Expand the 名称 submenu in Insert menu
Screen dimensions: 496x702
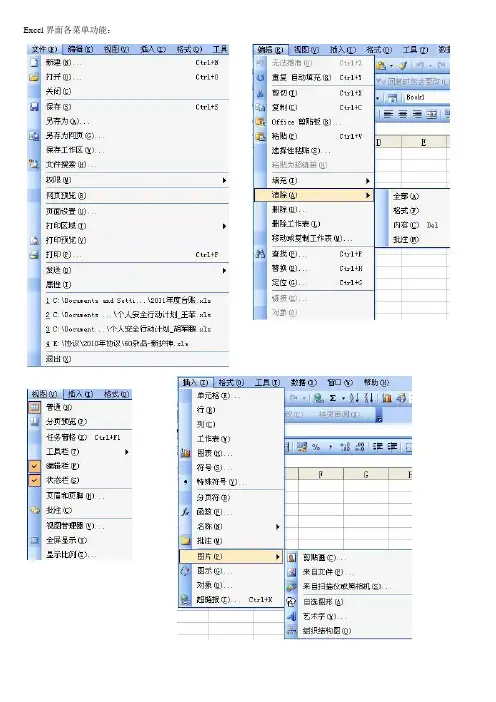pyautogui.click(x=278, y=527)
